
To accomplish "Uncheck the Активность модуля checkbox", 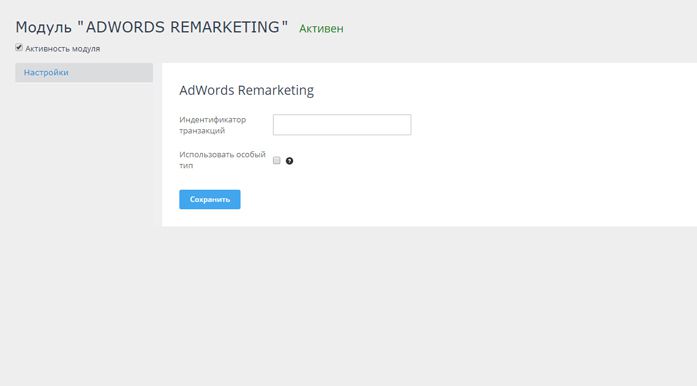I will (x=19, y=48).
